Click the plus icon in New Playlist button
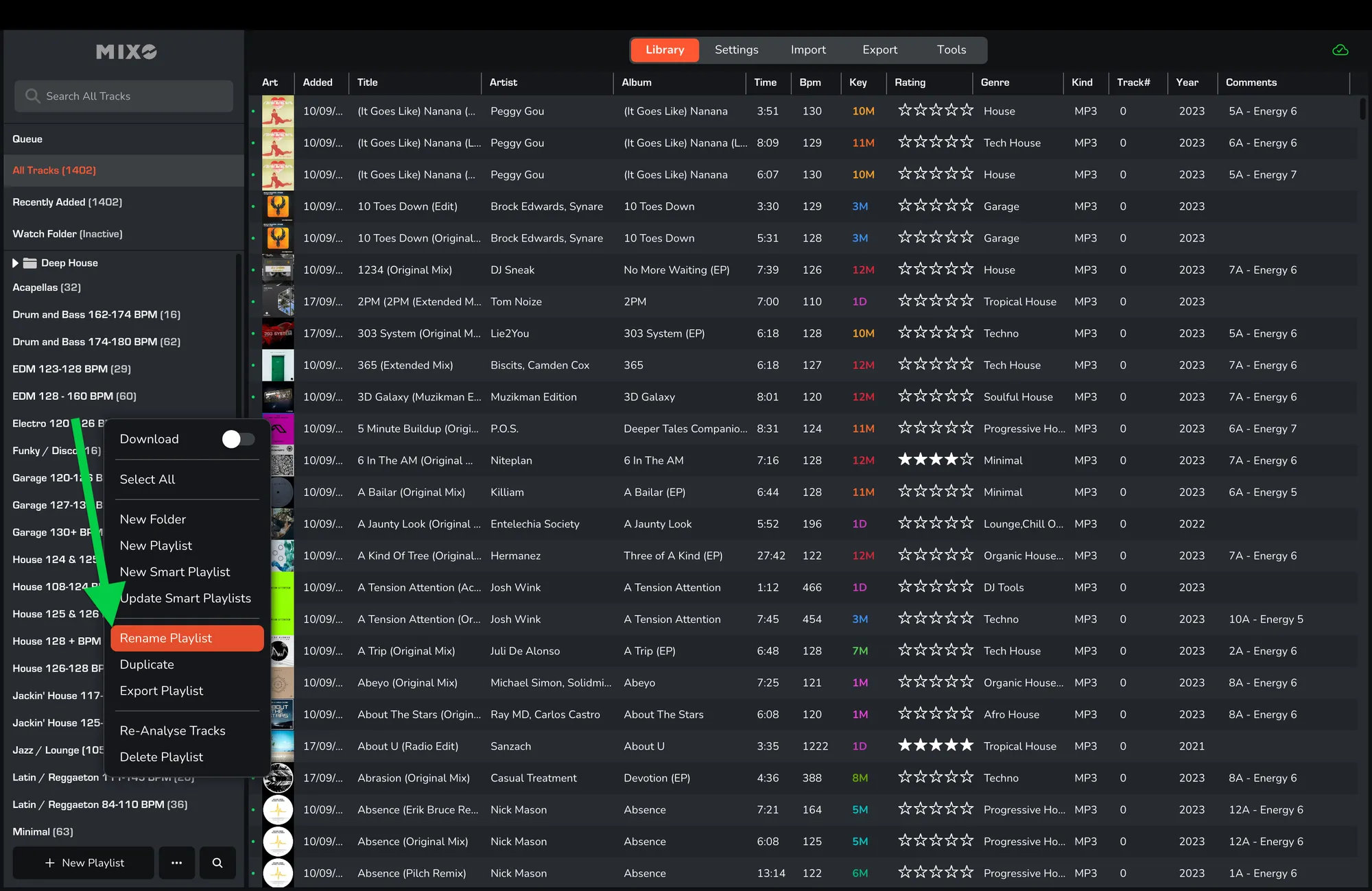Screen dimensions: 1372x891 point(49,863)
